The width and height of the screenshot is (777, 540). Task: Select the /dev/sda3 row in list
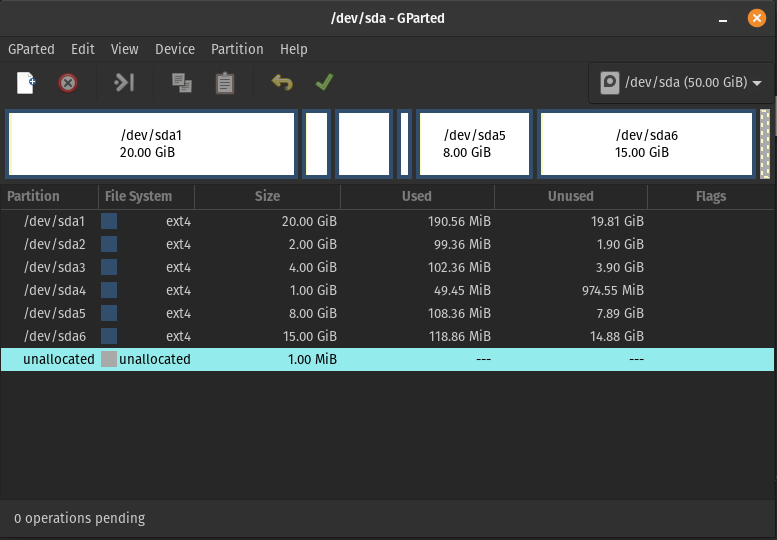click(387, 267)
